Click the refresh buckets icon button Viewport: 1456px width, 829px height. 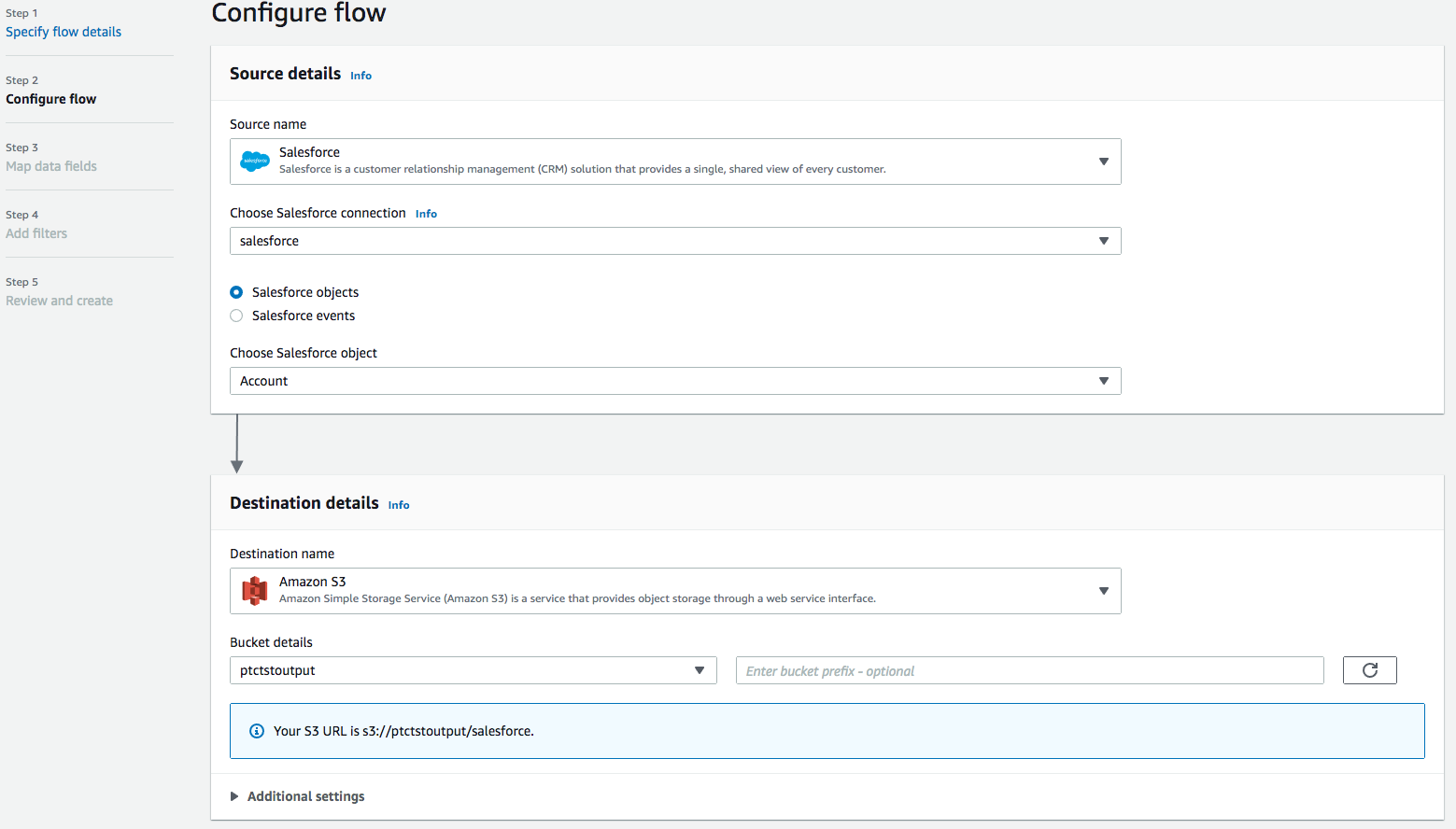pos(1369,670)
